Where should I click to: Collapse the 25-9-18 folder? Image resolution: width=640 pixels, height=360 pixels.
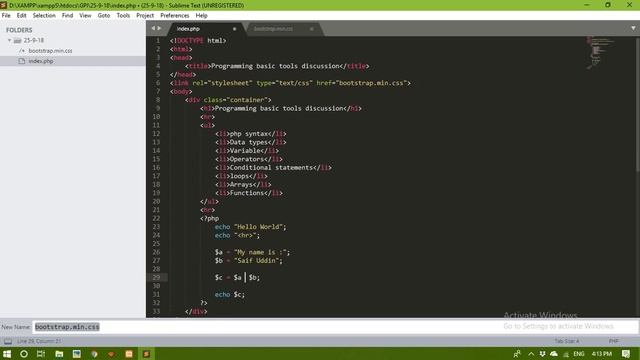[x=9, y=40]
